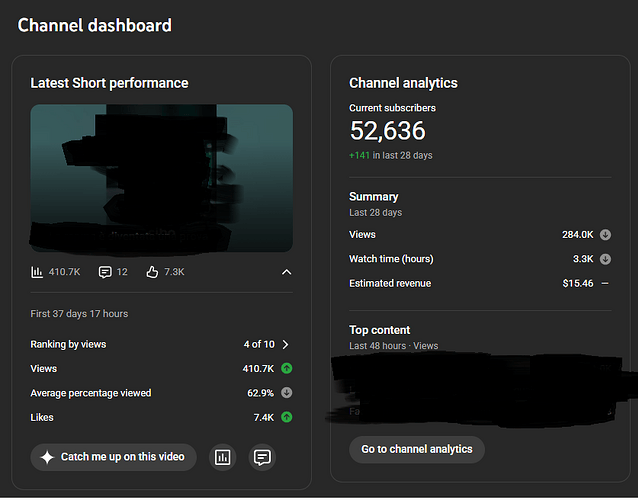Click the comments icon showing 12
This screenshot has width=638, height=500.
point(105,272)
